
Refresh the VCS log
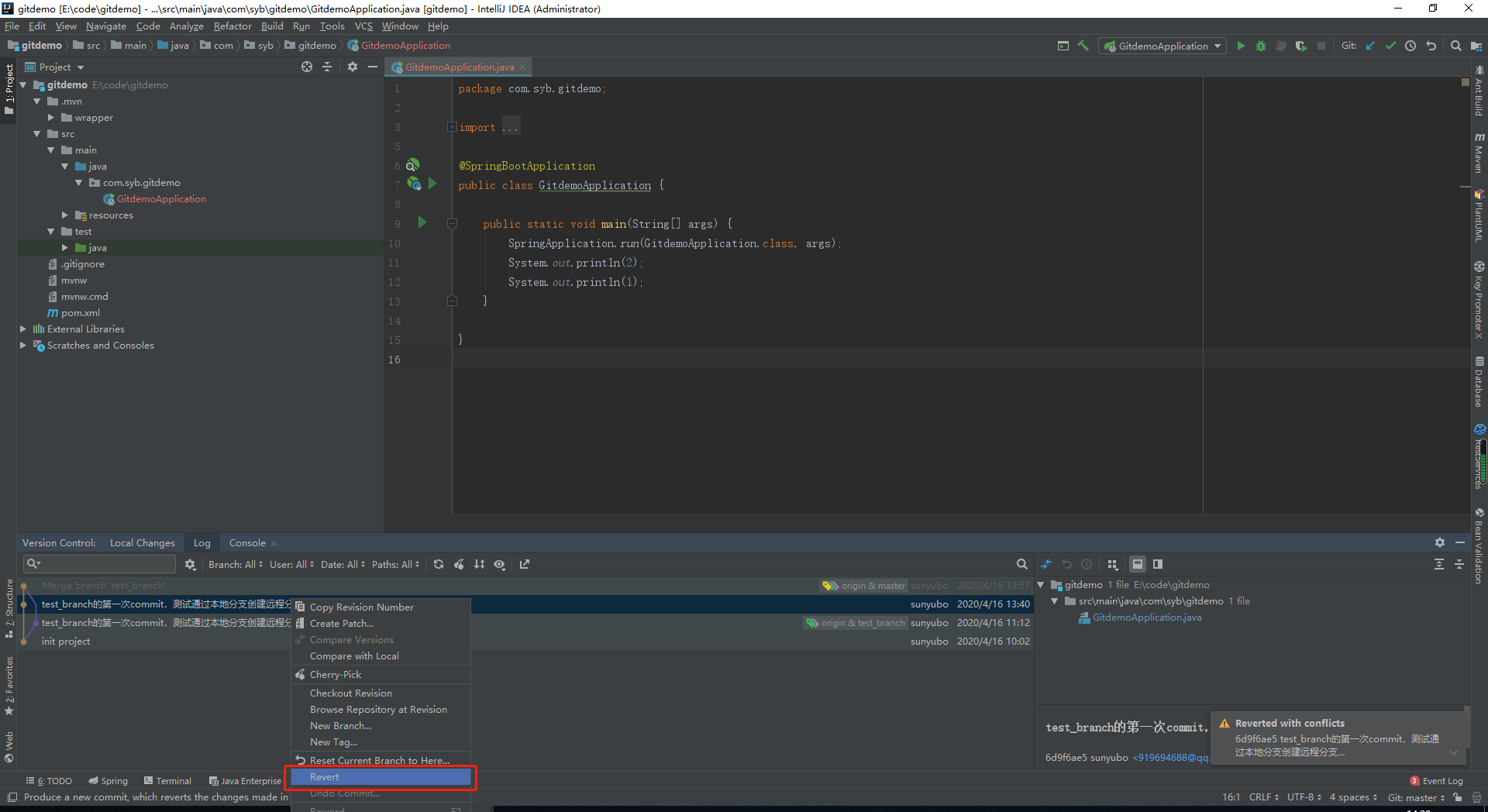pyautogui.click(x=439, y=564)
